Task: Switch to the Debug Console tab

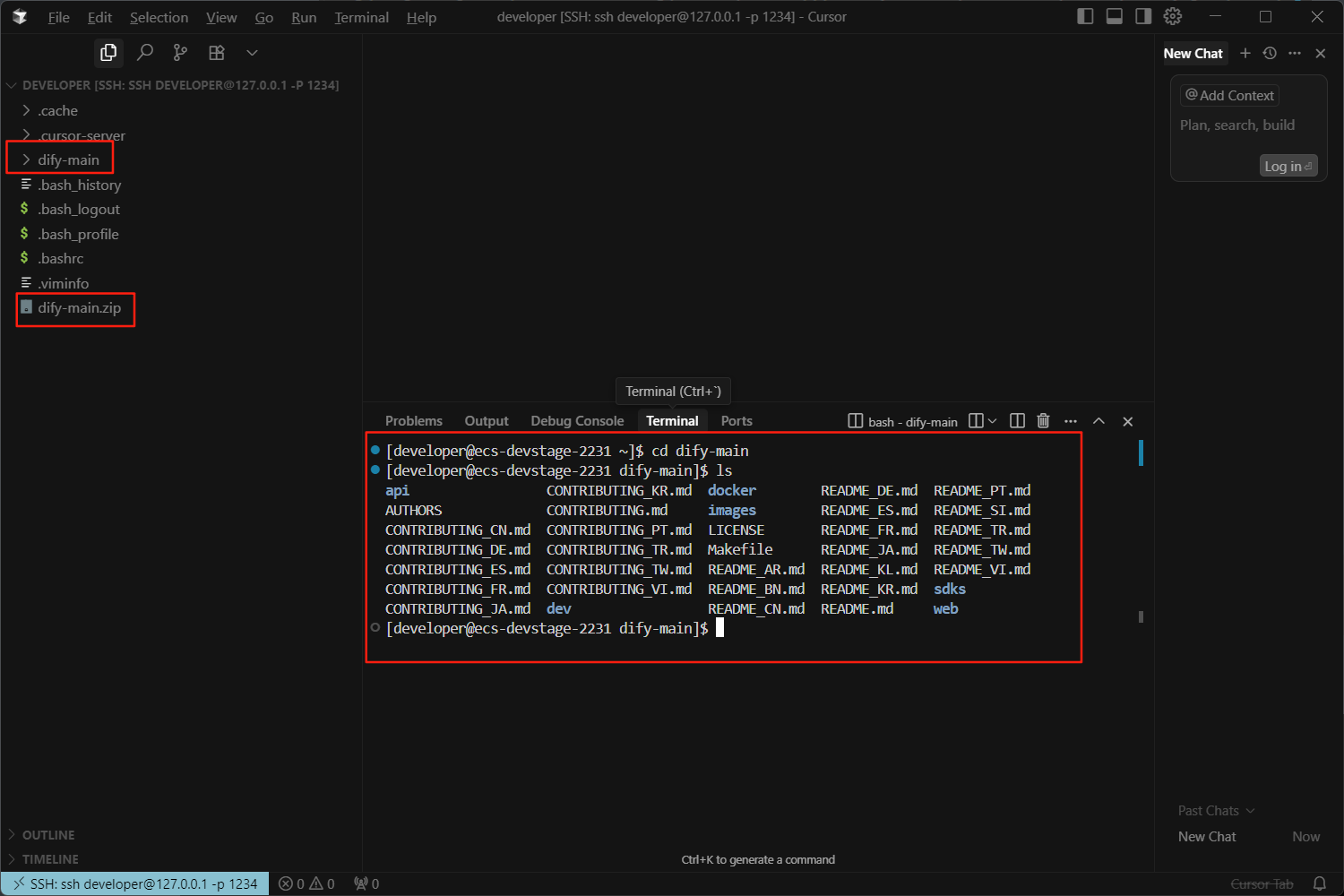Action: (x=577, y=421)
